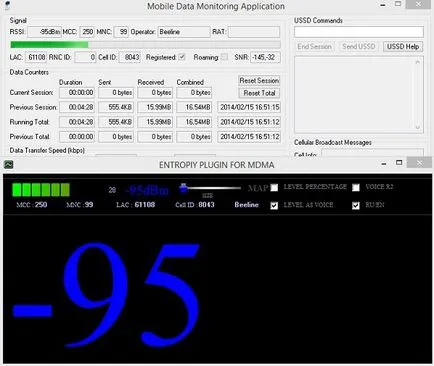Click the SNR field showing -145,-32
Image resolution: width=434 pixels, height=366 pixels.
pyautogui.click(x=265, y=57)
